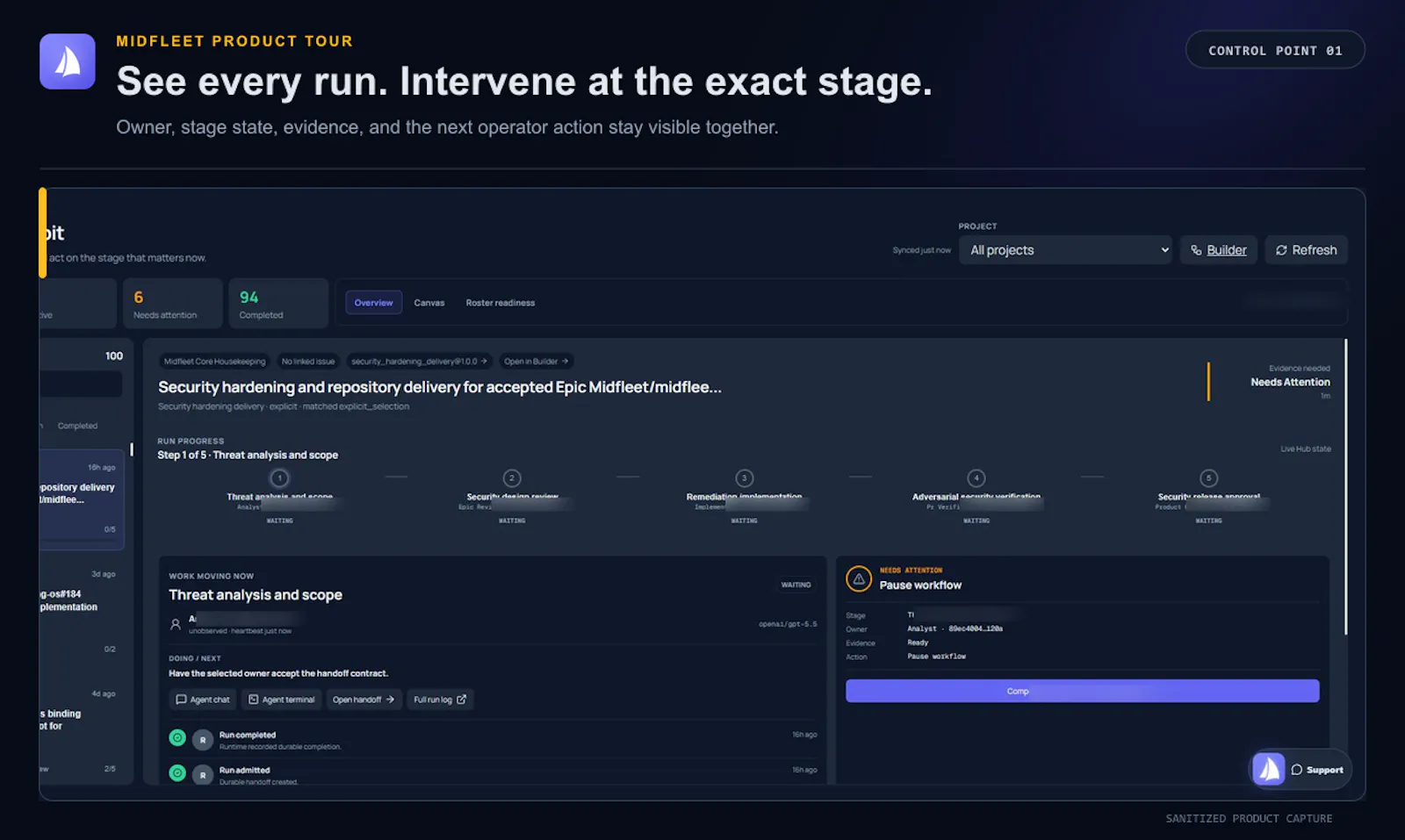Click the Needs Attention status label
Image resolution: width=1405 pixels, height=840 pixels.
click(1290, 382)
